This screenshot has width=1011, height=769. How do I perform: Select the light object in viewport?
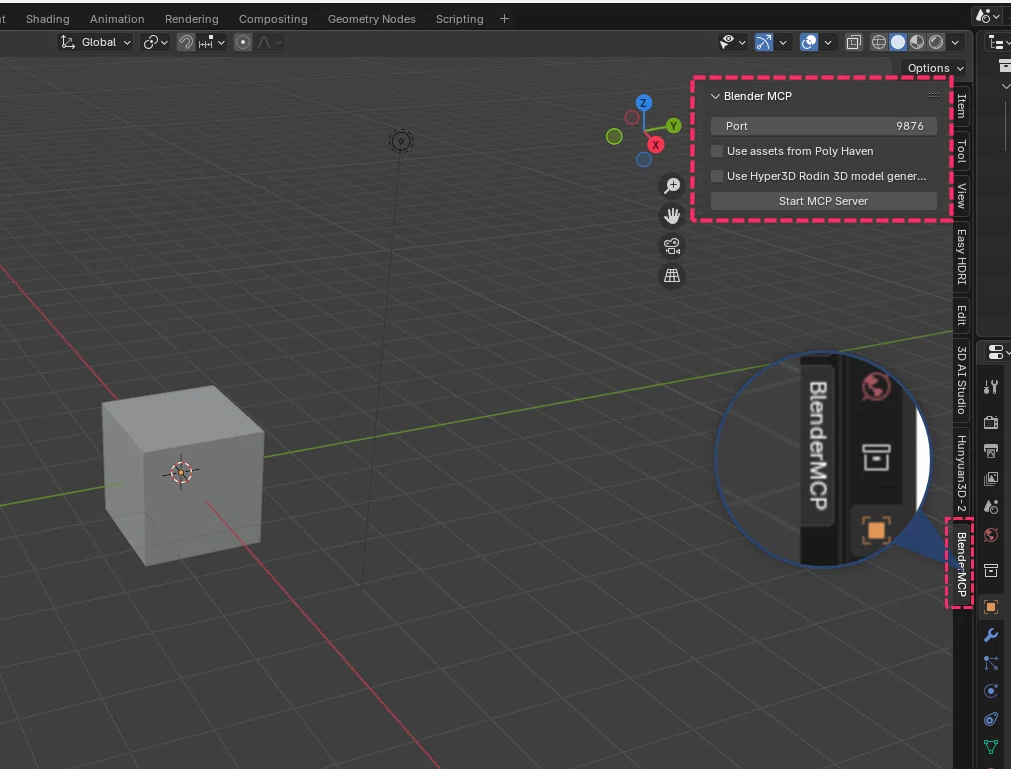(x=401, y=141)
